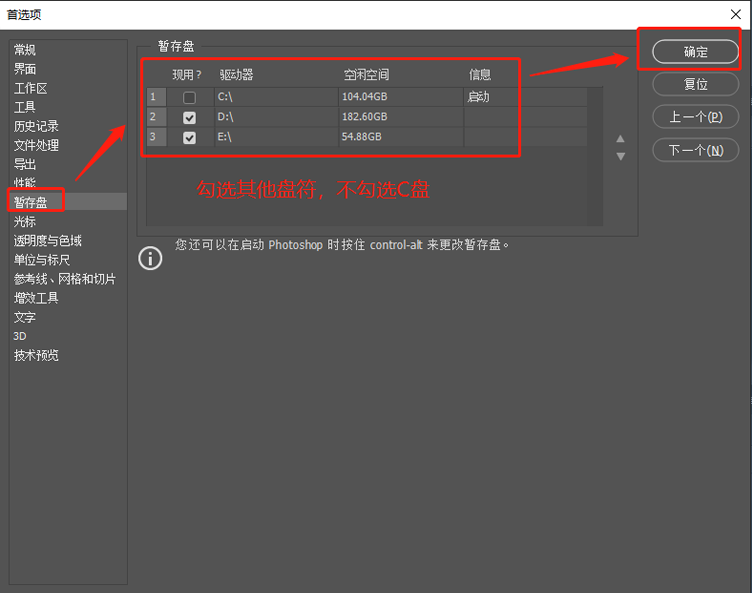Click the 信息 column header
Image resolution: width=752 pixels, height=593 pixels.
[480, 75]
